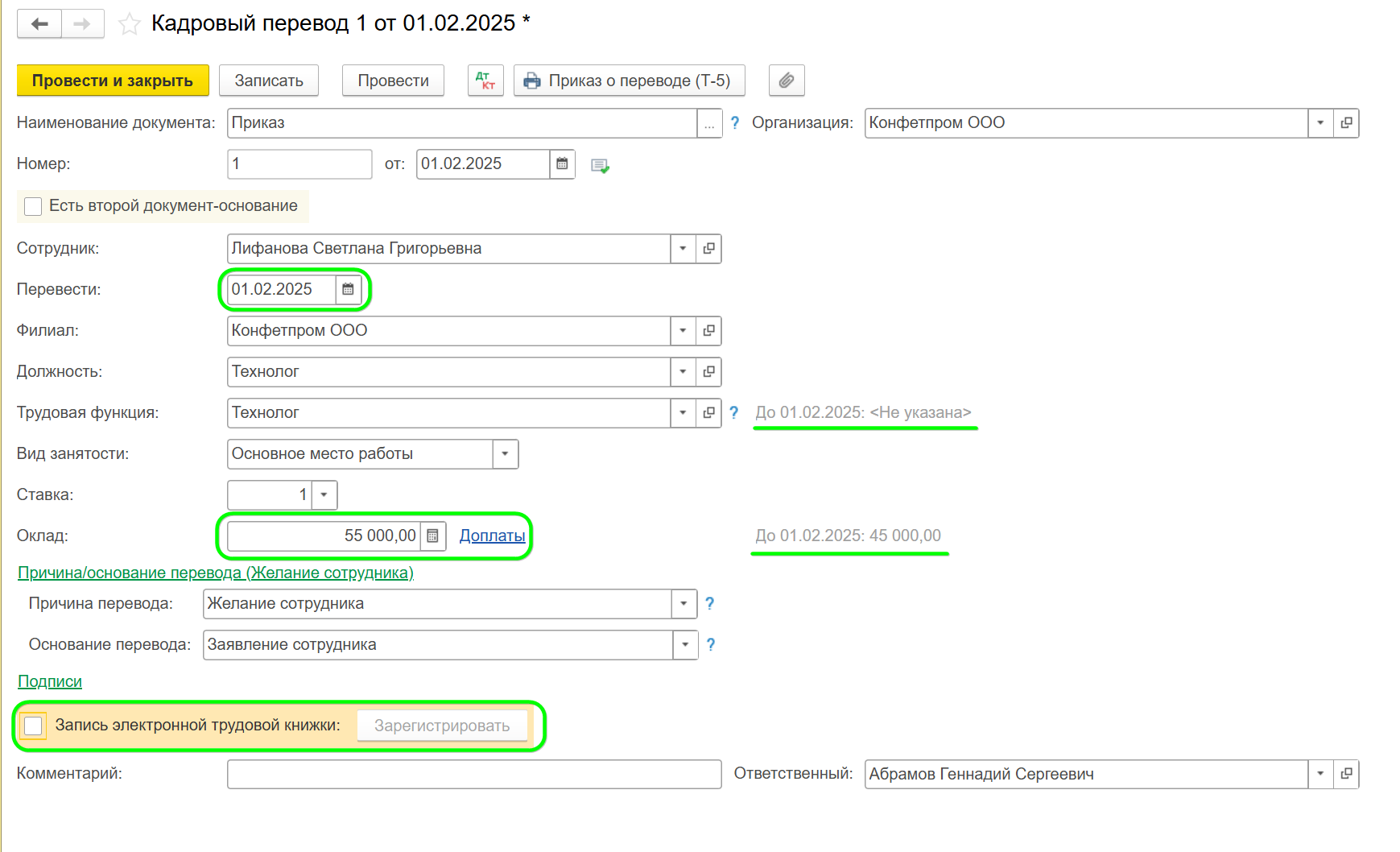
Task: Expand Вид занятости dropdown
Action: (x=505, y=454)
